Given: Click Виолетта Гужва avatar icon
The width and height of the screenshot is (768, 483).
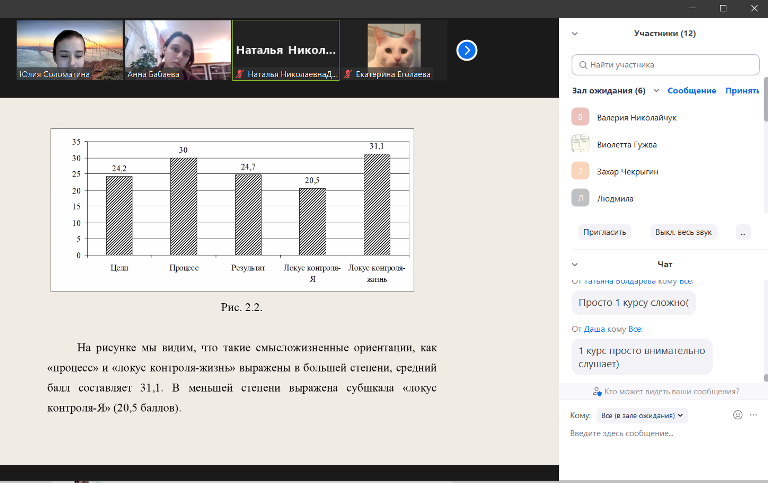Looking at the screenshot, I should (x=580, y=144).
